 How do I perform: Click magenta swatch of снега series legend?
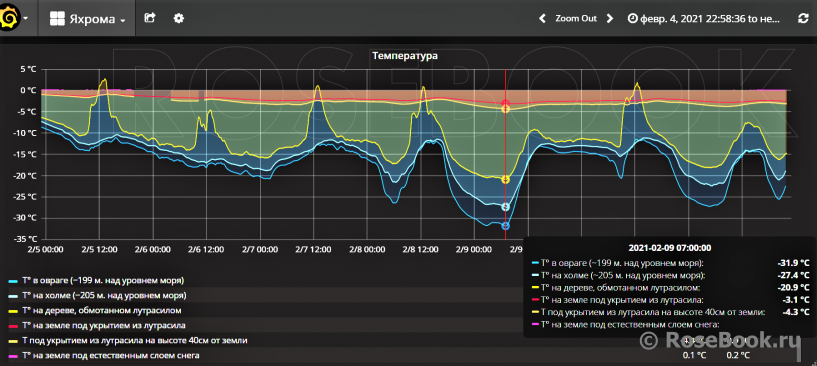point(13,356)
